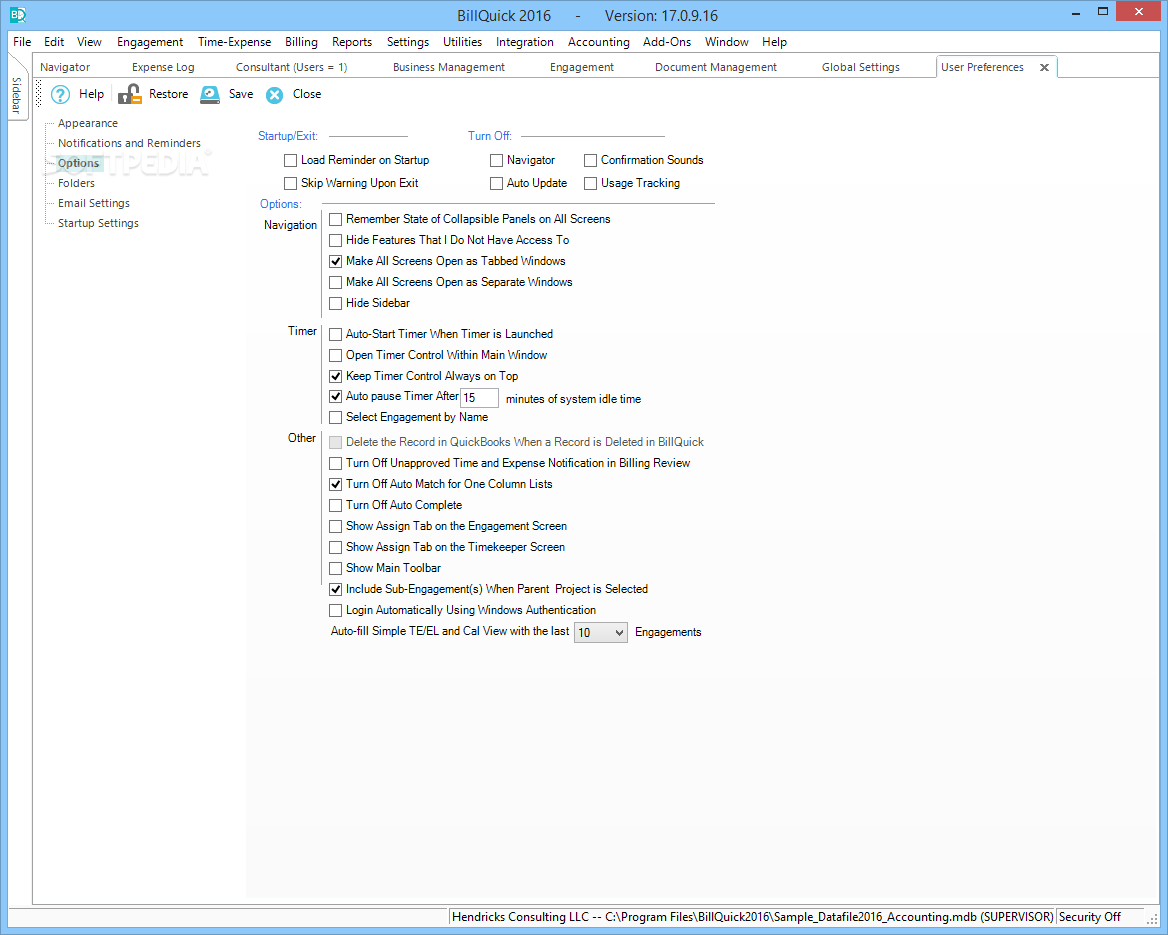Open the Sidebar panel tab

[16, 95]
